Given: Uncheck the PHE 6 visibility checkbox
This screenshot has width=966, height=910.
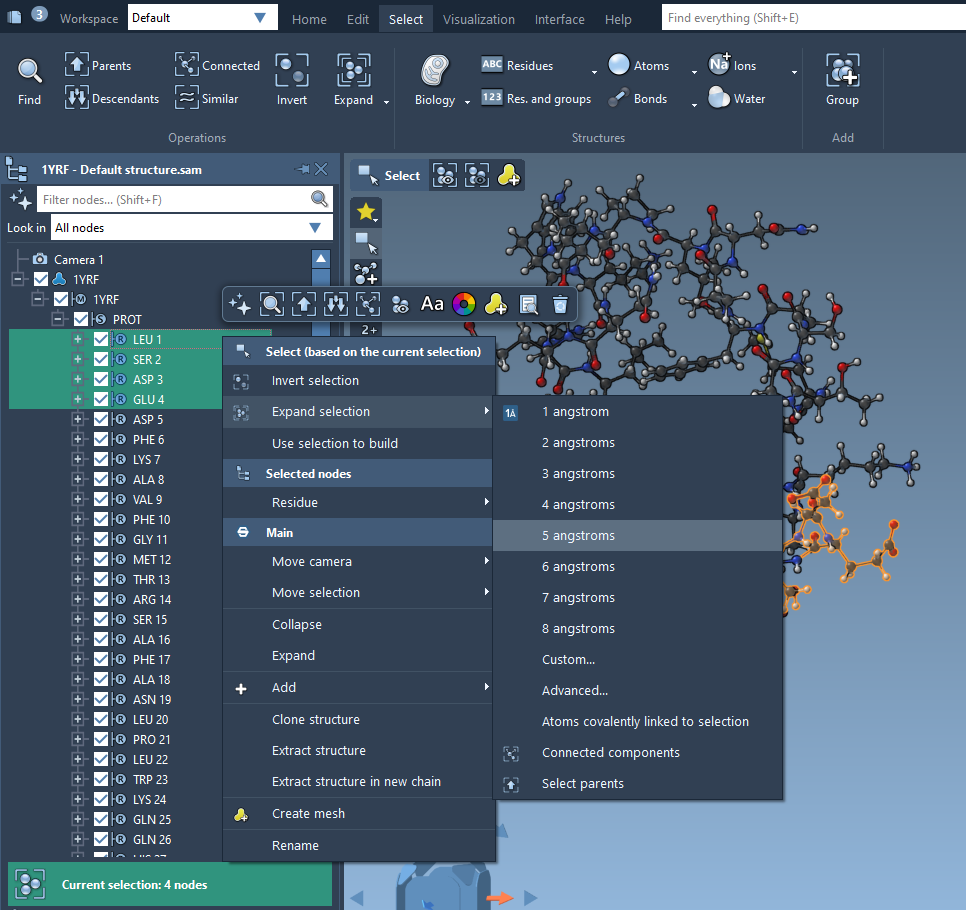Looking at the screenshot, I should (101, 439).
